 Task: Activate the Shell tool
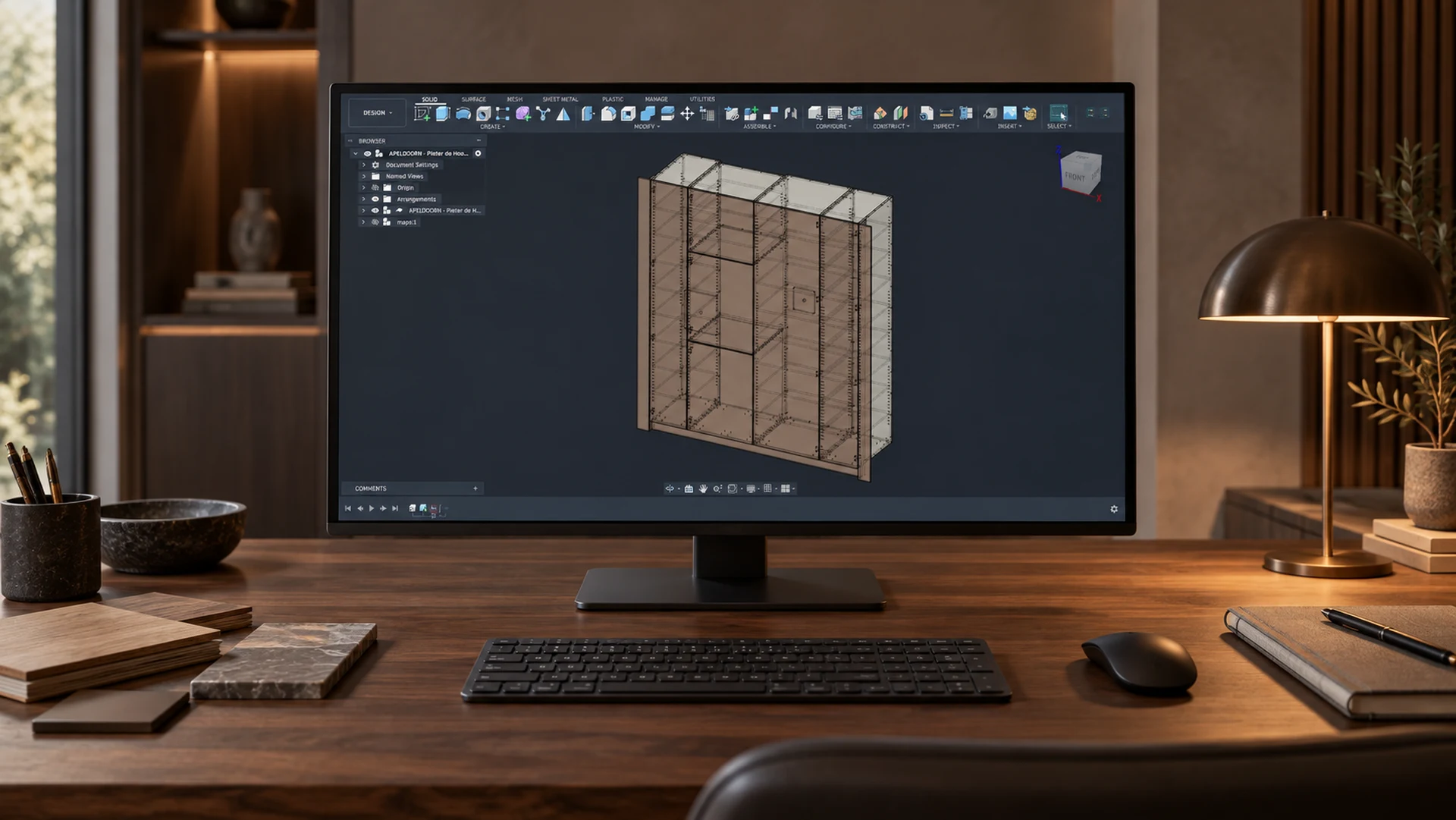tap(628, 114)
